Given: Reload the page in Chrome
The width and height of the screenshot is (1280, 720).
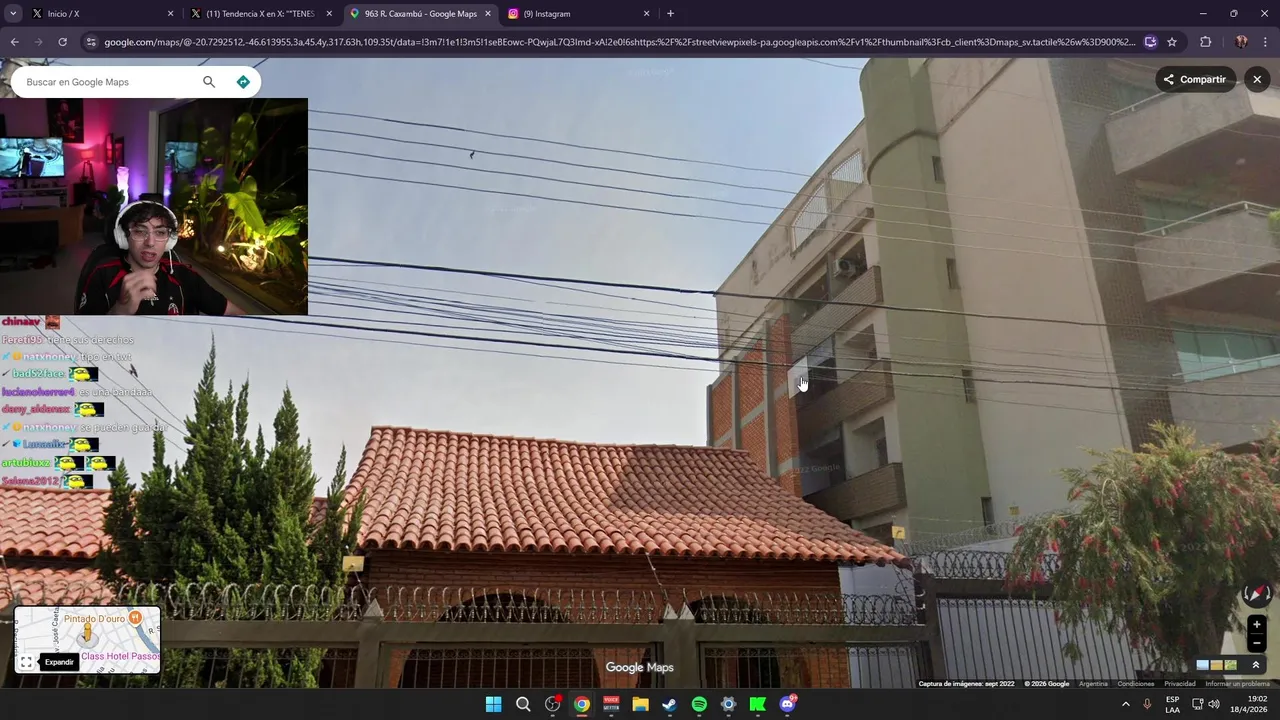Looking at the screenshot, I should (x=62, y=42).
